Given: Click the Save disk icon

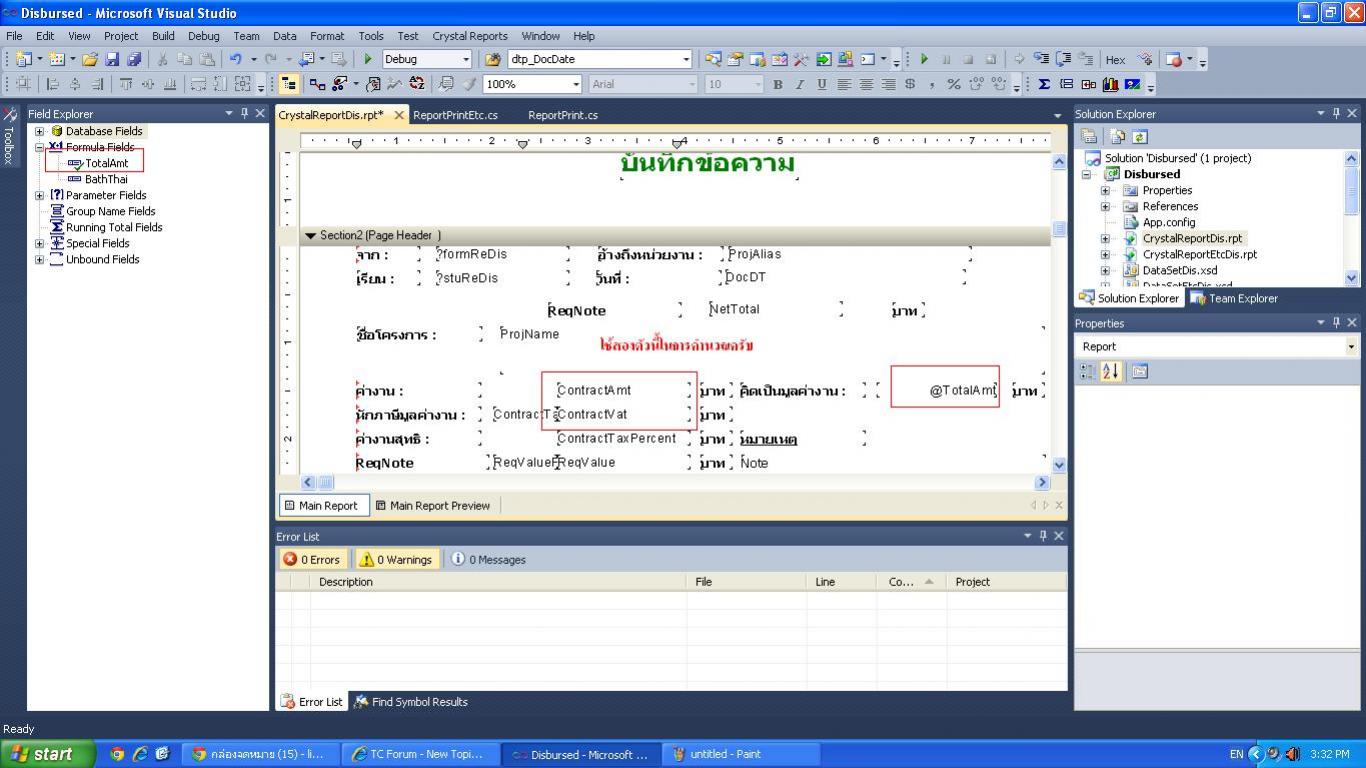Looking at the screenshot, I should (x=112, y=60).
